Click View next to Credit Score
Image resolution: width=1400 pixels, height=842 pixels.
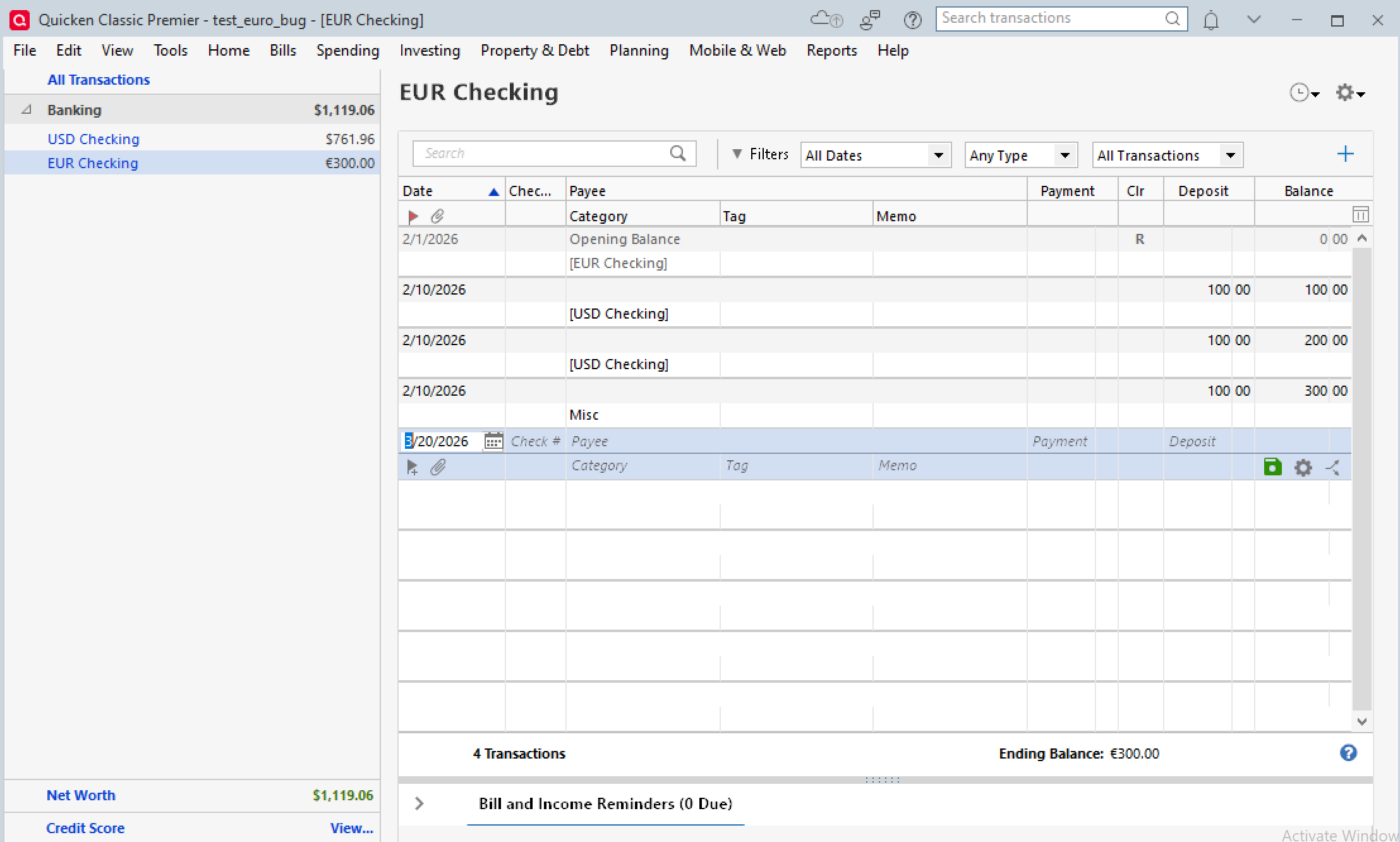click(351, 828)
